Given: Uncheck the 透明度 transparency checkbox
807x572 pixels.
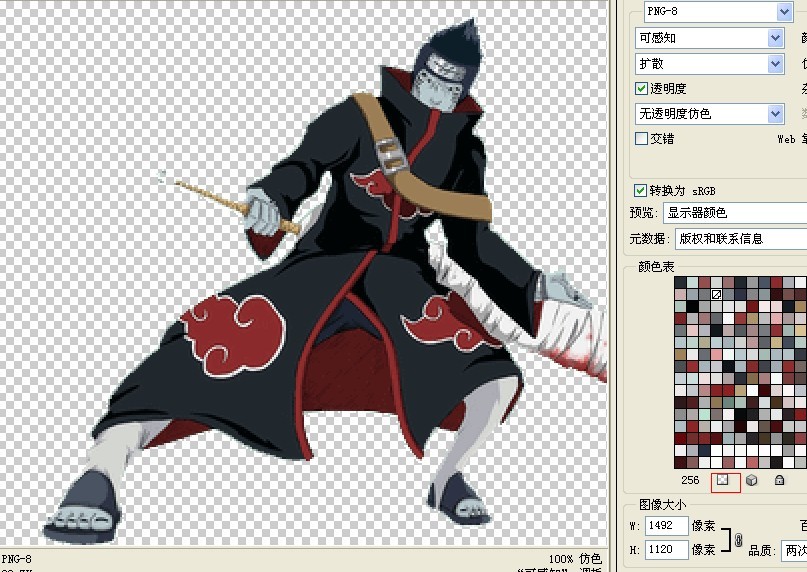Looking at the screenshot, I should click(x=641, y=89).
